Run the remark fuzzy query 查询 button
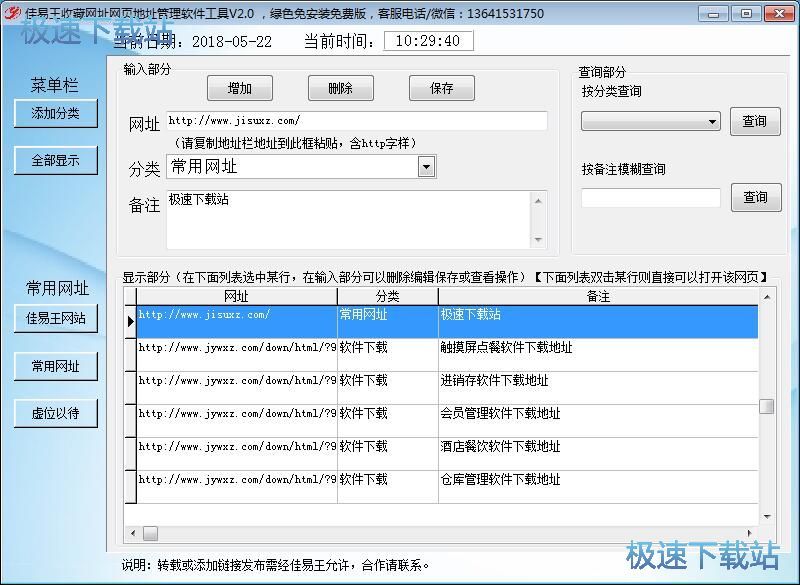 756,197
